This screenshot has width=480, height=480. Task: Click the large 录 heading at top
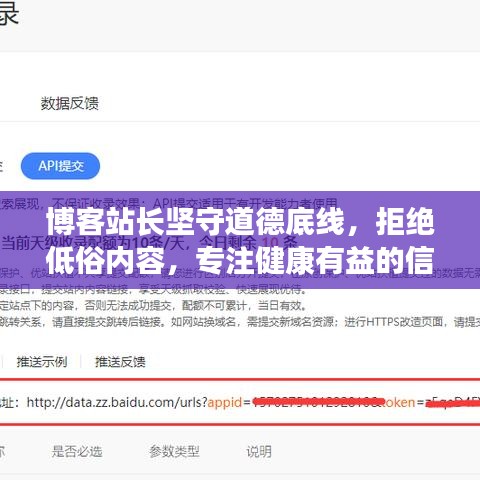8,13
